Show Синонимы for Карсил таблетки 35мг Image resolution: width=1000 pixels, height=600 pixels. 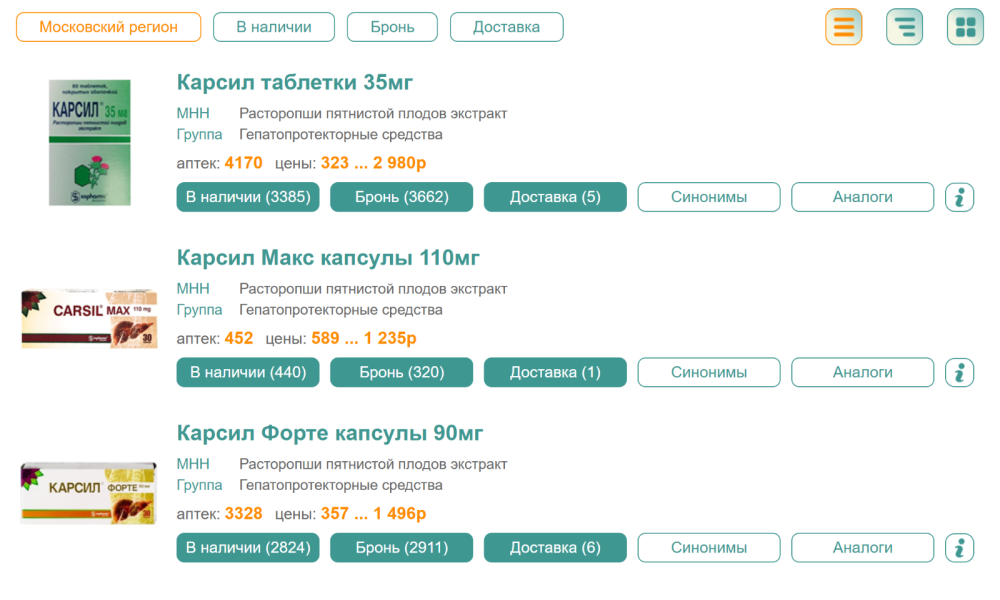tap(709, 197)
